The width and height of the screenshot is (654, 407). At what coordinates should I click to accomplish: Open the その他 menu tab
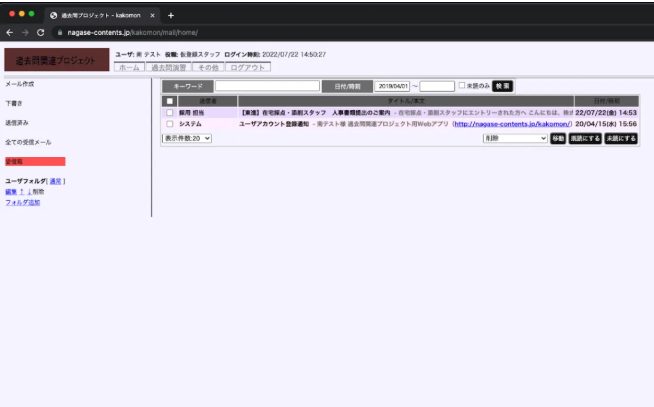point(208,67)
